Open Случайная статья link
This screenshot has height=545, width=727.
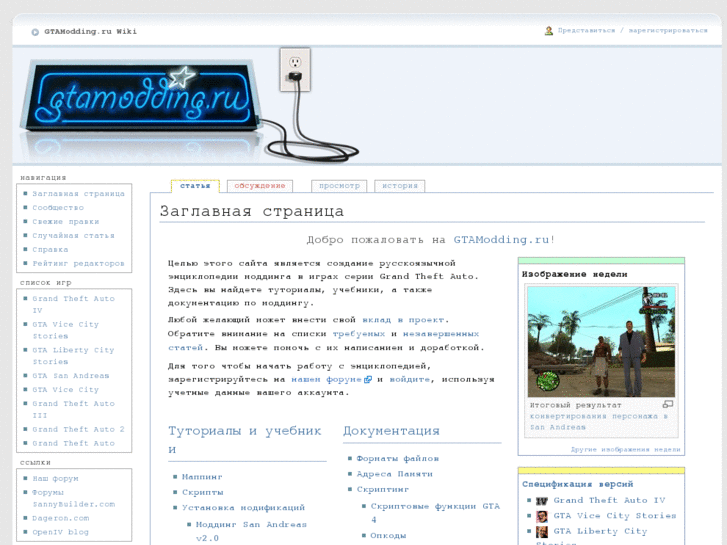tap(73, 236)
